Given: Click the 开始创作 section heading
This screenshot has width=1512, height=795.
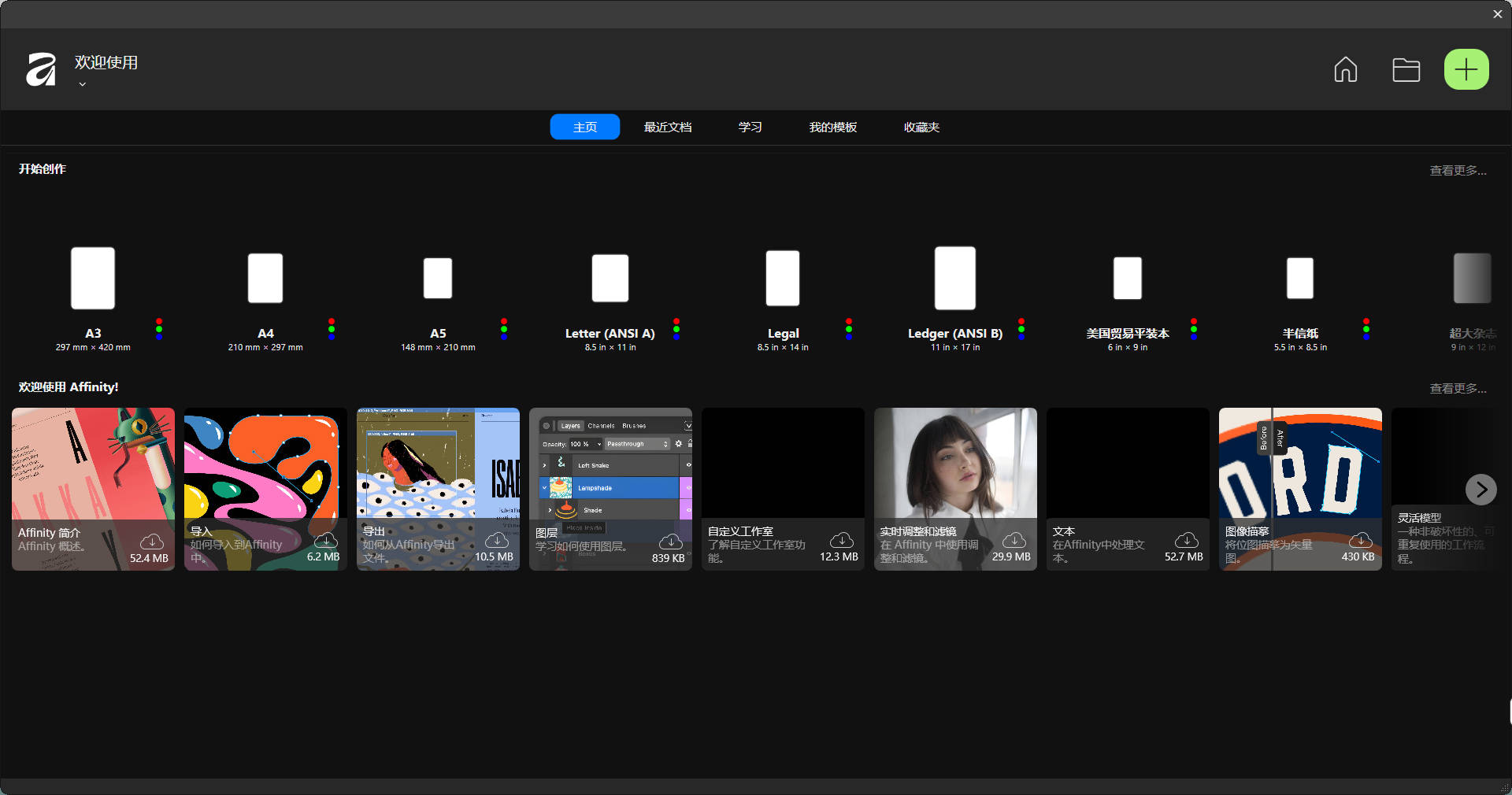Looking at the screenshot, I should (x=43, y=169).
